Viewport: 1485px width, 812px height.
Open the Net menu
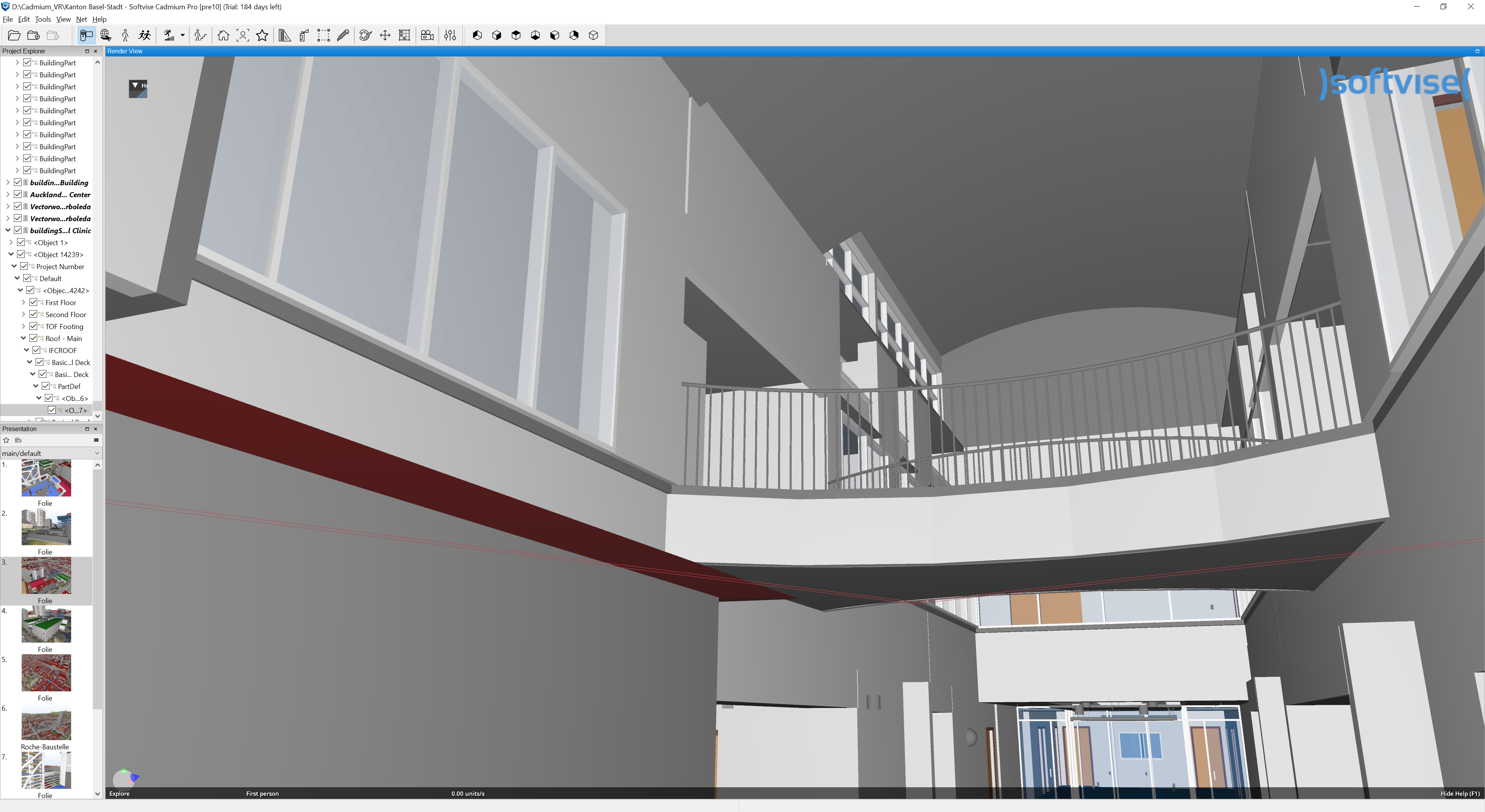pos(81,19)
